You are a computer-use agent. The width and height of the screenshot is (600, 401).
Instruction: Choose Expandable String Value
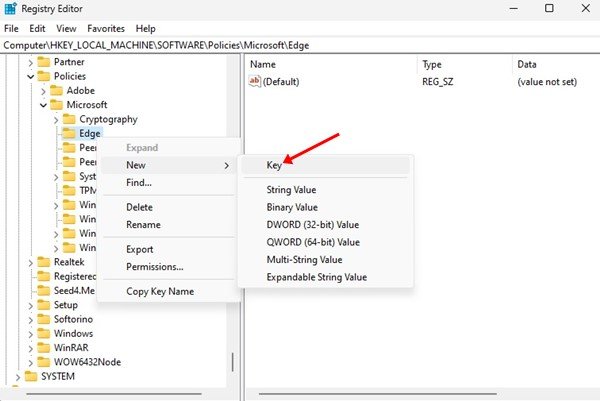tap(326, 277)
